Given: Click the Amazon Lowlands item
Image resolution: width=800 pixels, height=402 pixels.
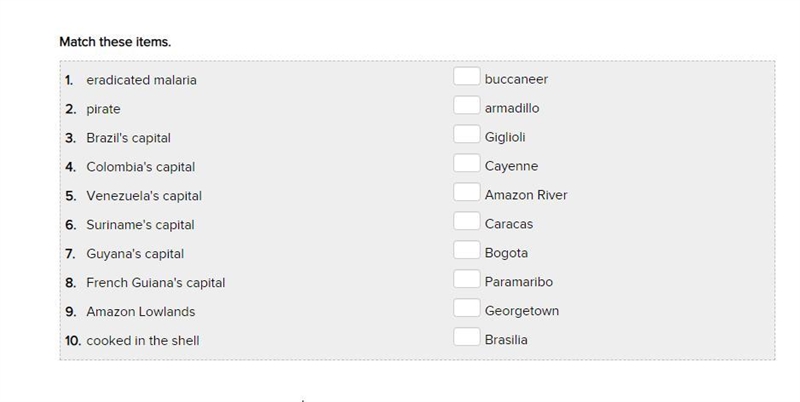Looking at the screenshot, I should click(141, 312).
